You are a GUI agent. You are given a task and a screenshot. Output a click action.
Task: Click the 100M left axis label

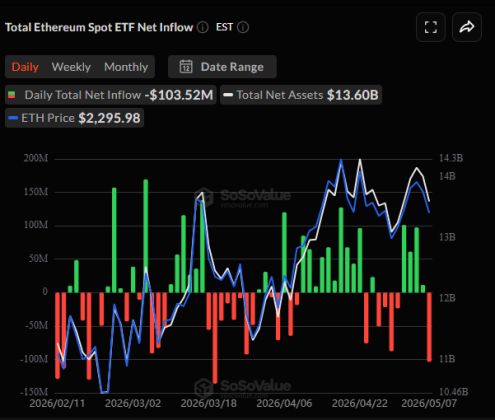[x=36, y=225]
